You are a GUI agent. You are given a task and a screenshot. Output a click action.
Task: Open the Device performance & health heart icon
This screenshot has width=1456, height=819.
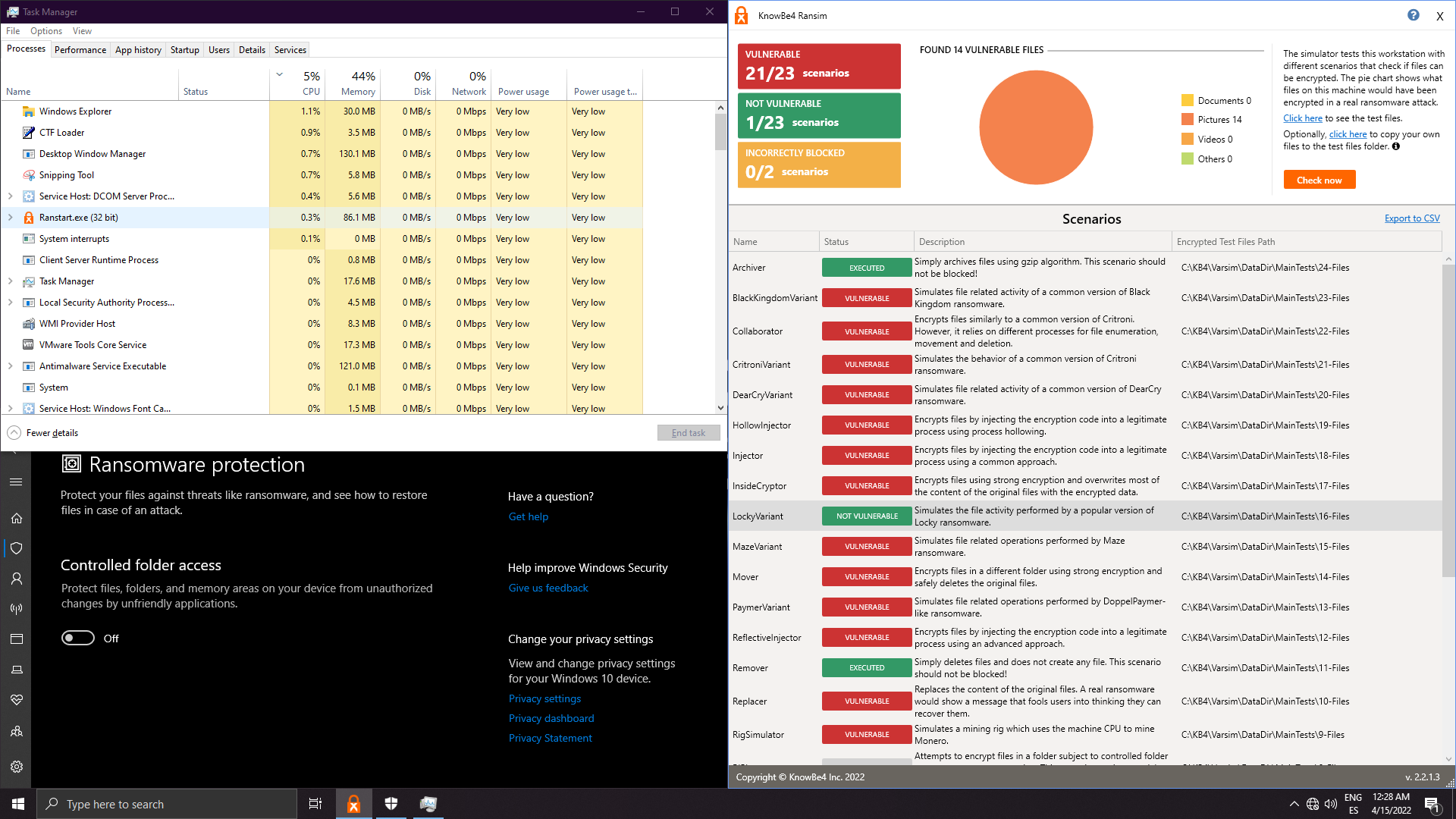click(x=17, y=700)
